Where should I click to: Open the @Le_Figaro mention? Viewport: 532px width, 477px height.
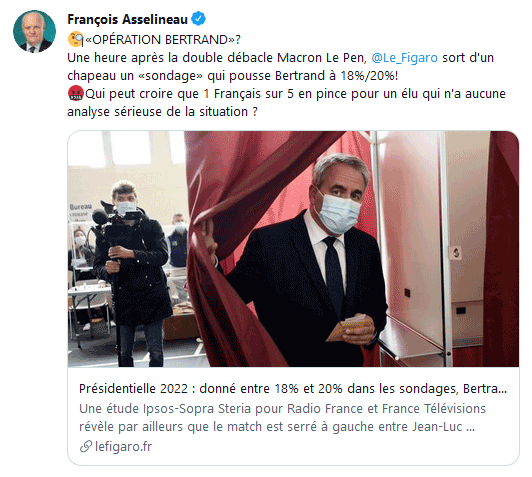pos(404,58)
